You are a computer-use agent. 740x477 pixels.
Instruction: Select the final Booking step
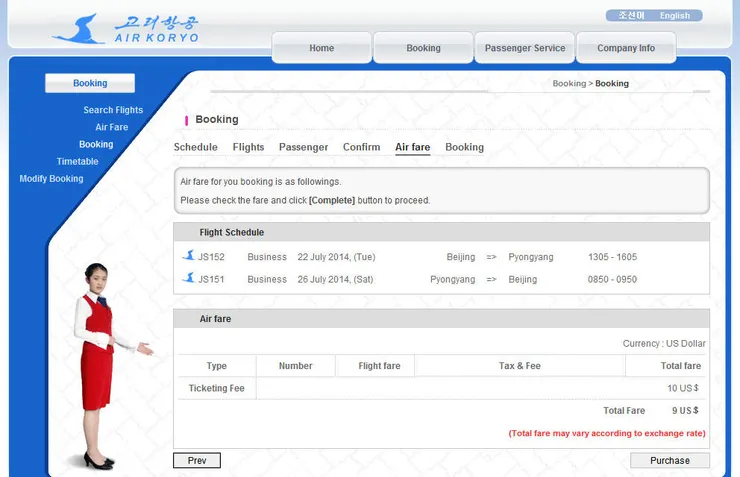coord(464,147)
